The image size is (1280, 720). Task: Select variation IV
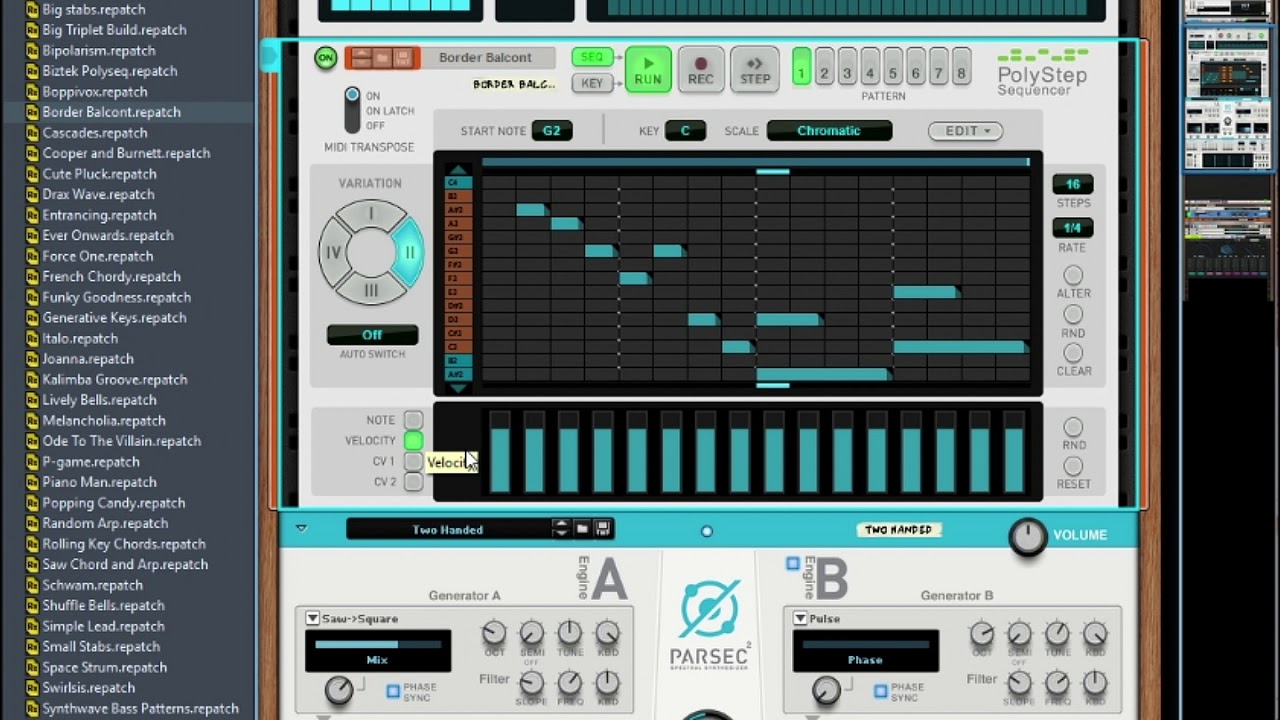point(333,252)
